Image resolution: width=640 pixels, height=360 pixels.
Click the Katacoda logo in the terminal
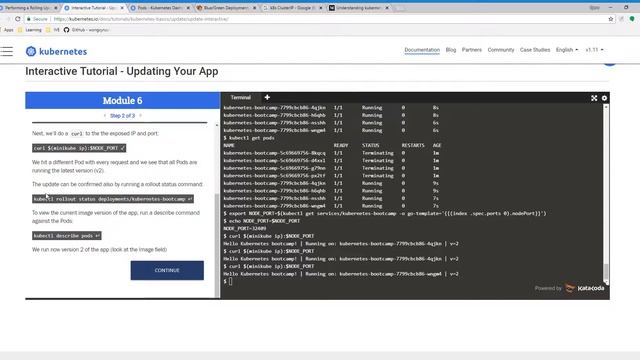pyautogui.click(x=585, y=288)
